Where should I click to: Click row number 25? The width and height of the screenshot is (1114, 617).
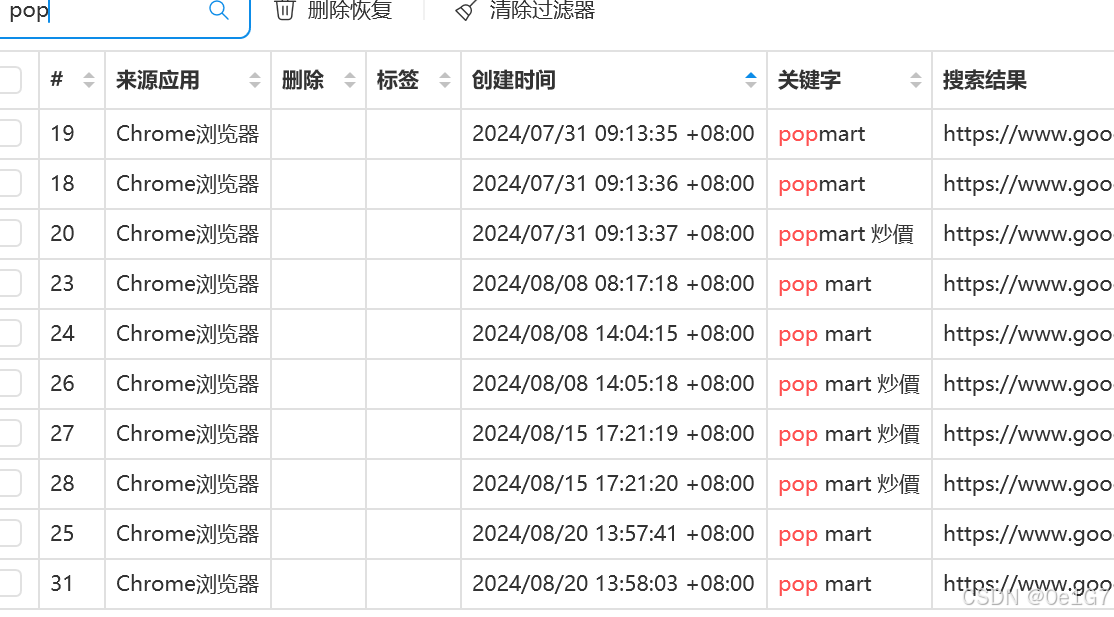coord(63,534)
